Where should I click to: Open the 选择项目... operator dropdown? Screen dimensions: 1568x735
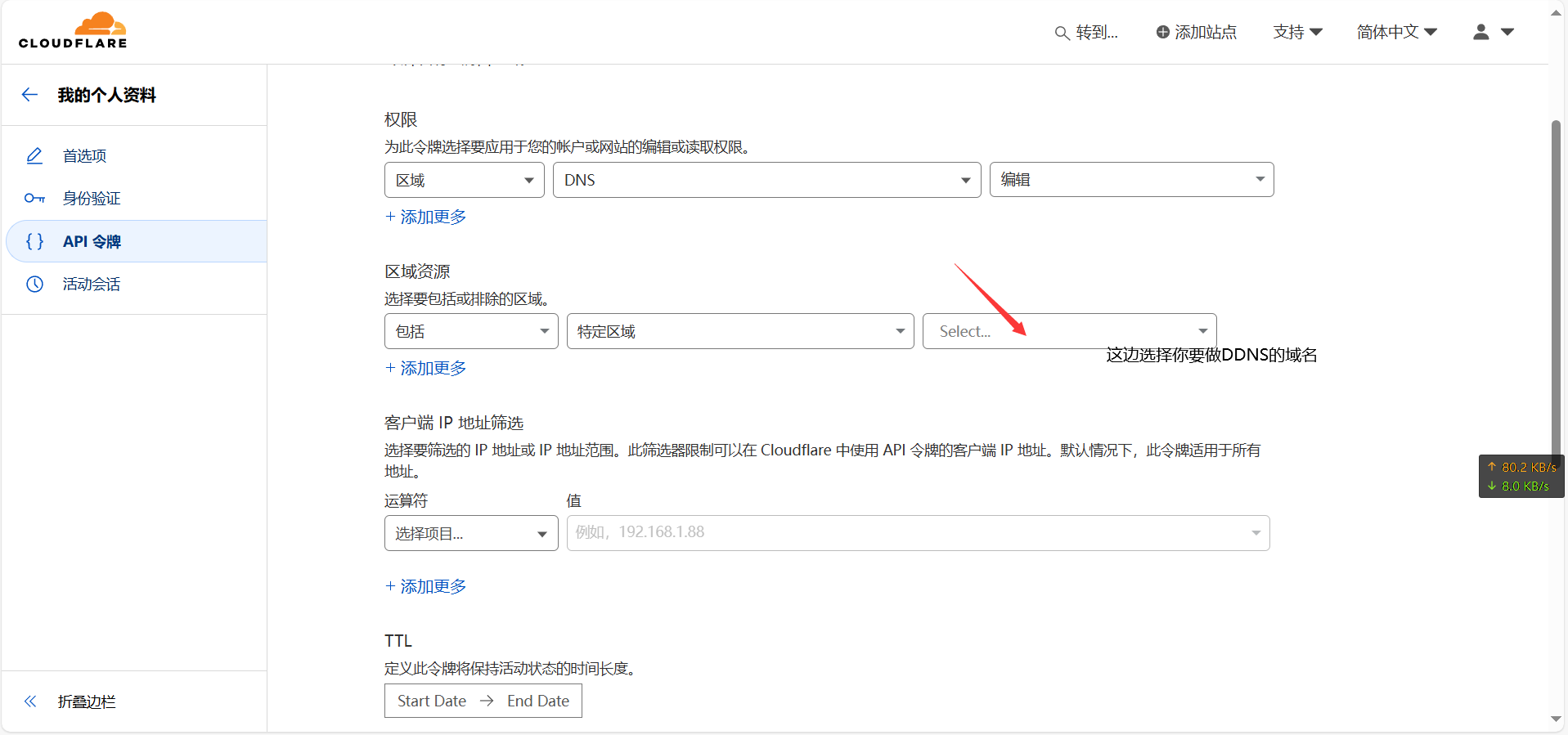471,533
